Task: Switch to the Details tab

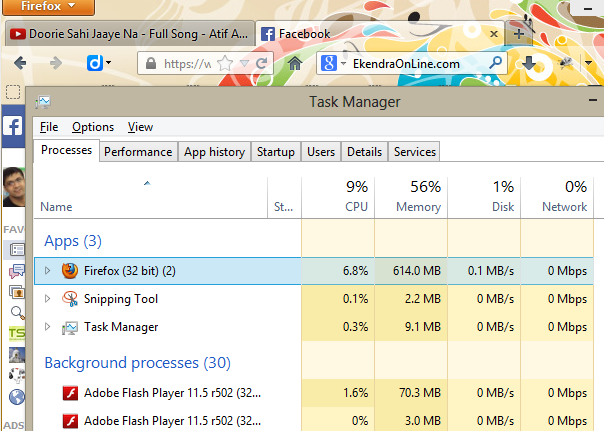Action: (364, 152)
